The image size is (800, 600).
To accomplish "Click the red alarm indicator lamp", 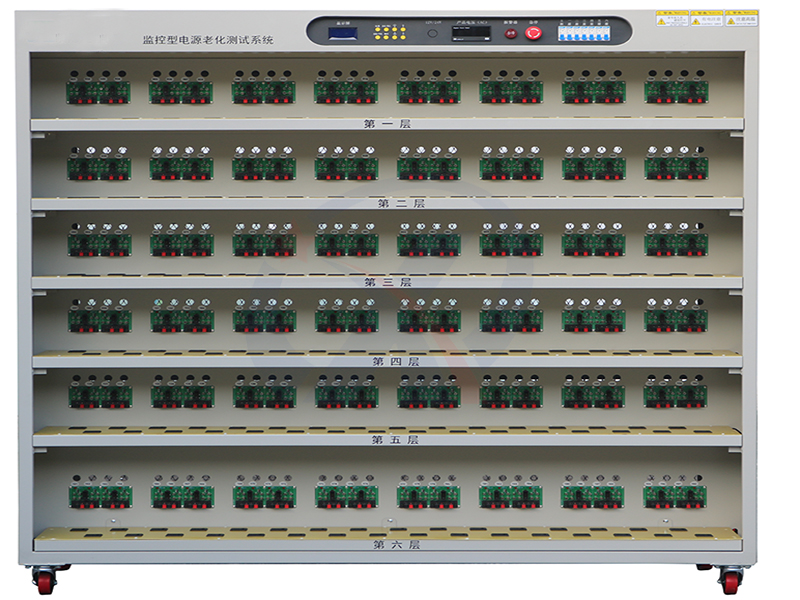I will click(x=511, y=33).
